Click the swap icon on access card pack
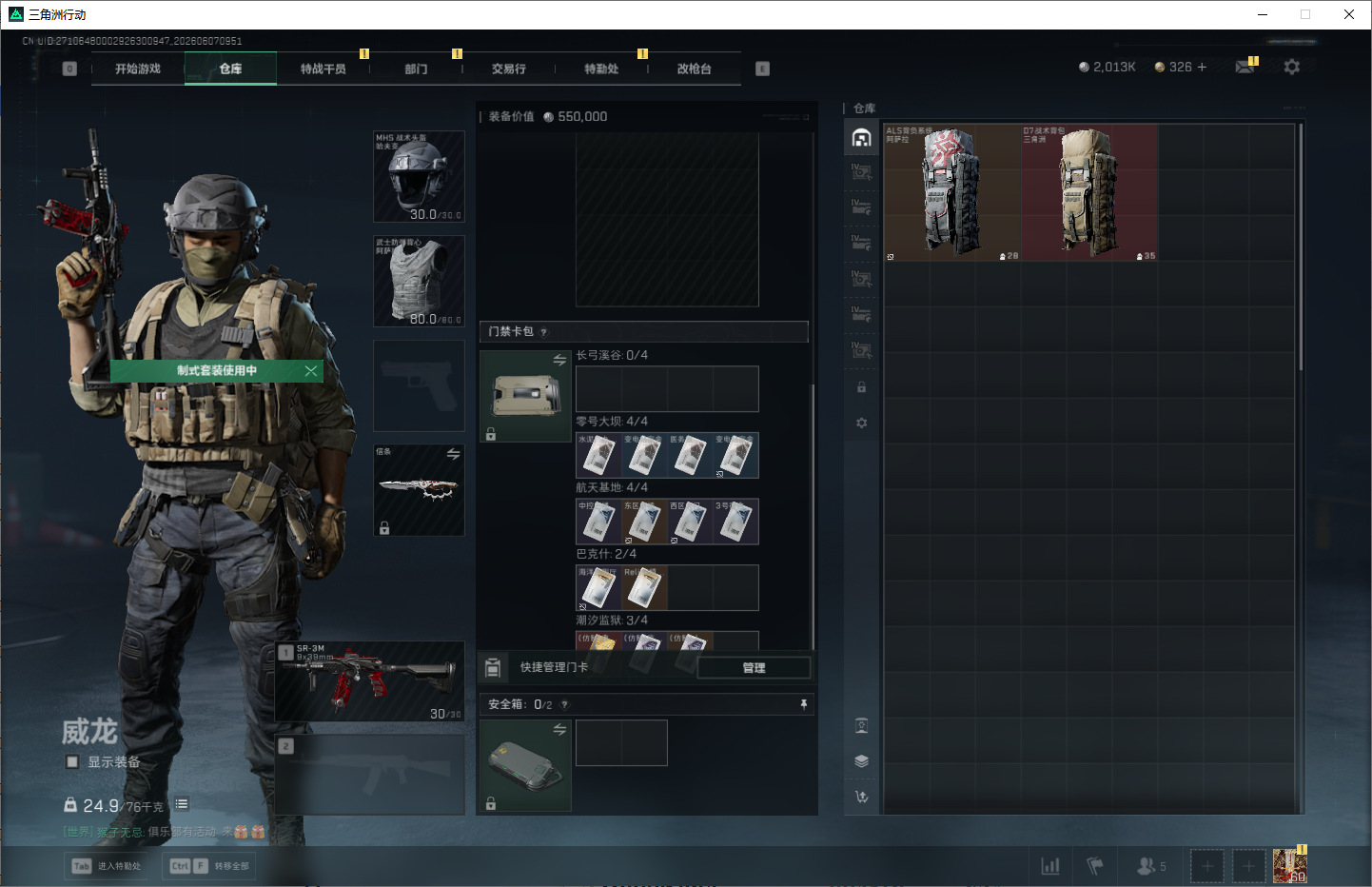 pyautogui.click(x=559, y=360)
